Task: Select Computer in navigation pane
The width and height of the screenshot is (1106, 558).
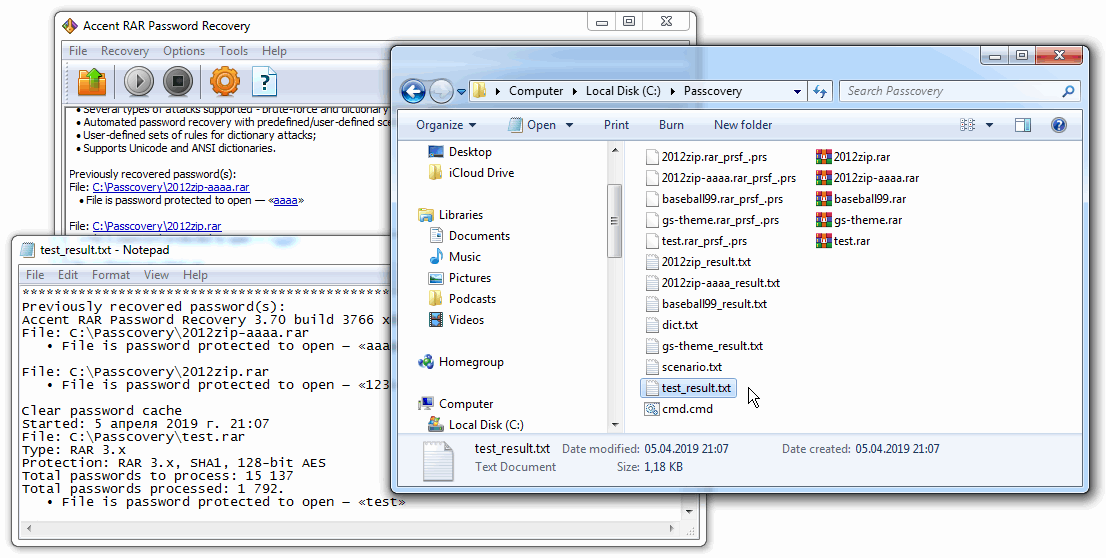Action: [x=456, y=404]
